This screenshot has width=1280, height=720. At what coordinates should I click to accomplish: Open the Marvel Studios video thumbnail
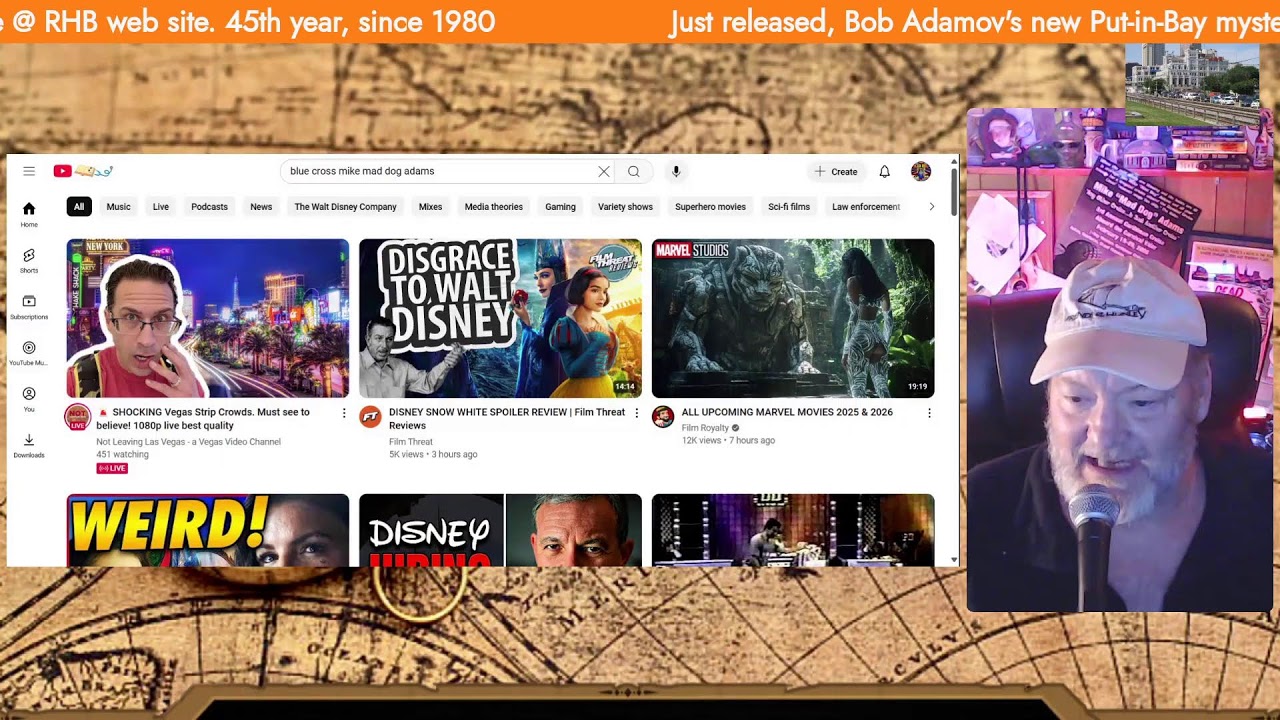coord(793,318)
